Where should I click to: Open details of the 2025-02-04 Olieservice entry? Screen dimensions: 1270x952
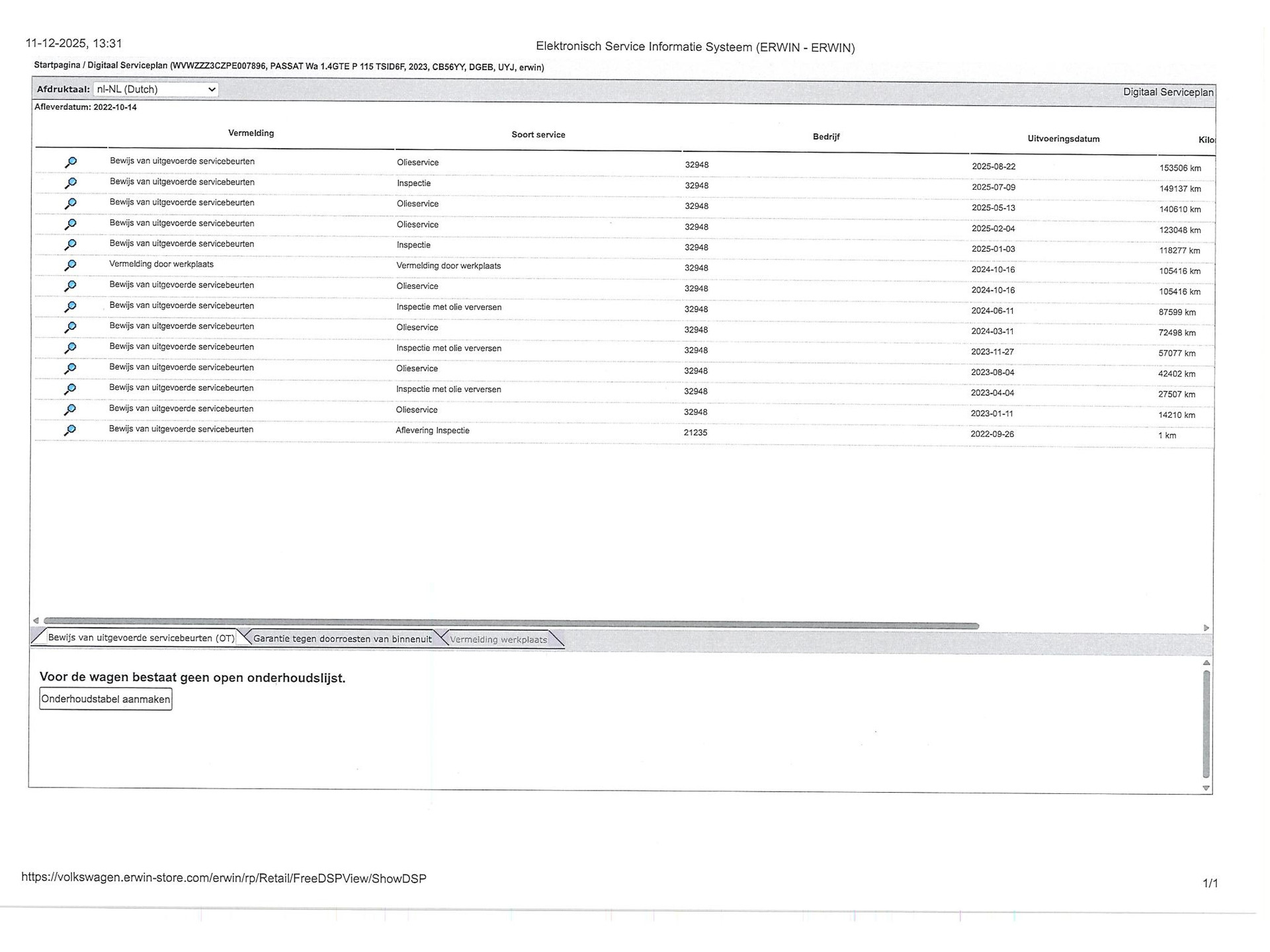coord(70,225)
